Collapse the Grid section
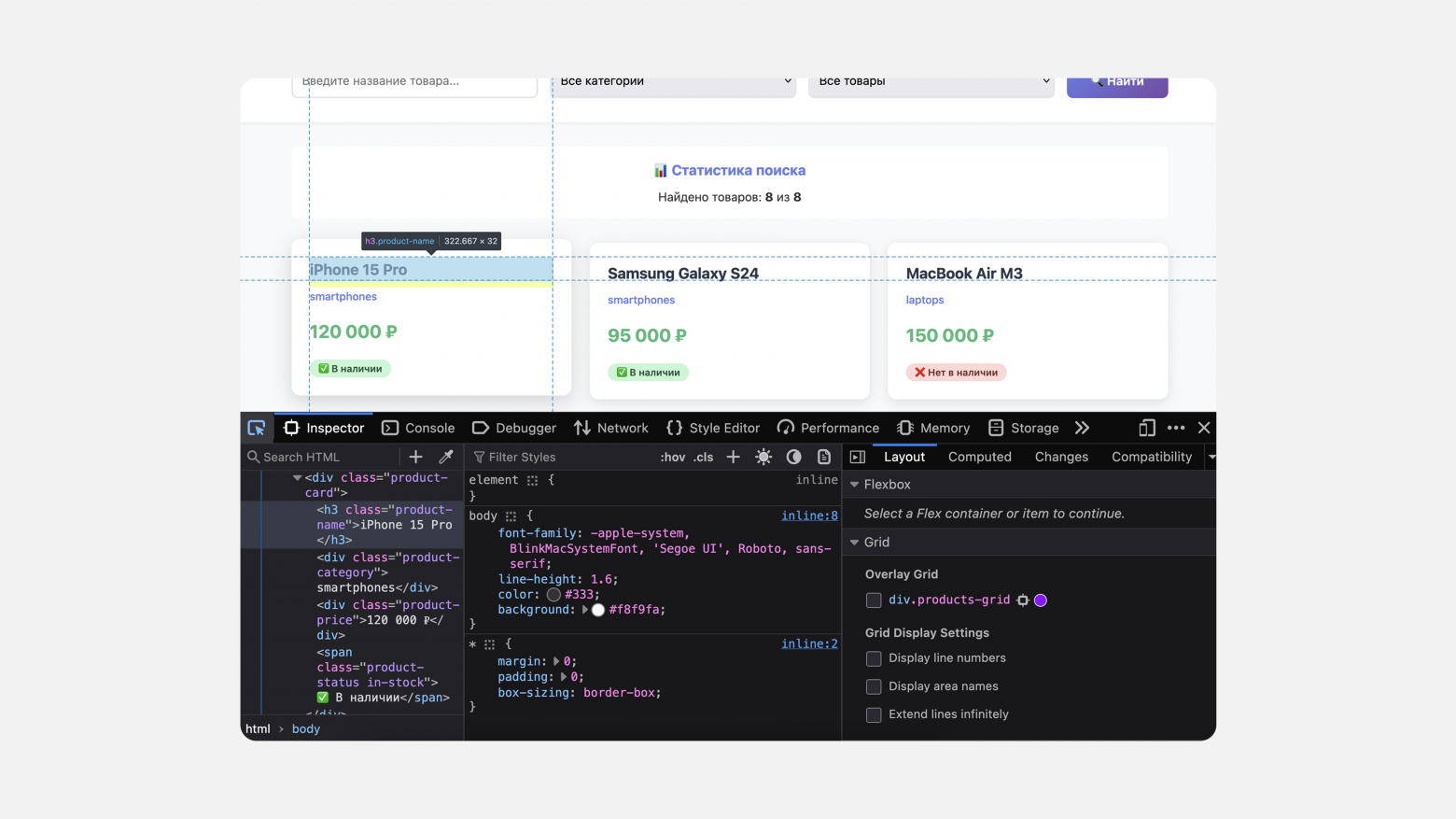 854,543
